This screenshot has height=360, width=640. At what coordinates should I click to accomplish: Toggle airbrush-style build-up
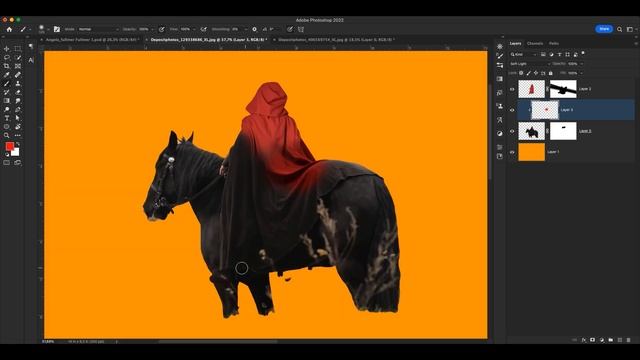pyautogui.click(x=204, y=29)
